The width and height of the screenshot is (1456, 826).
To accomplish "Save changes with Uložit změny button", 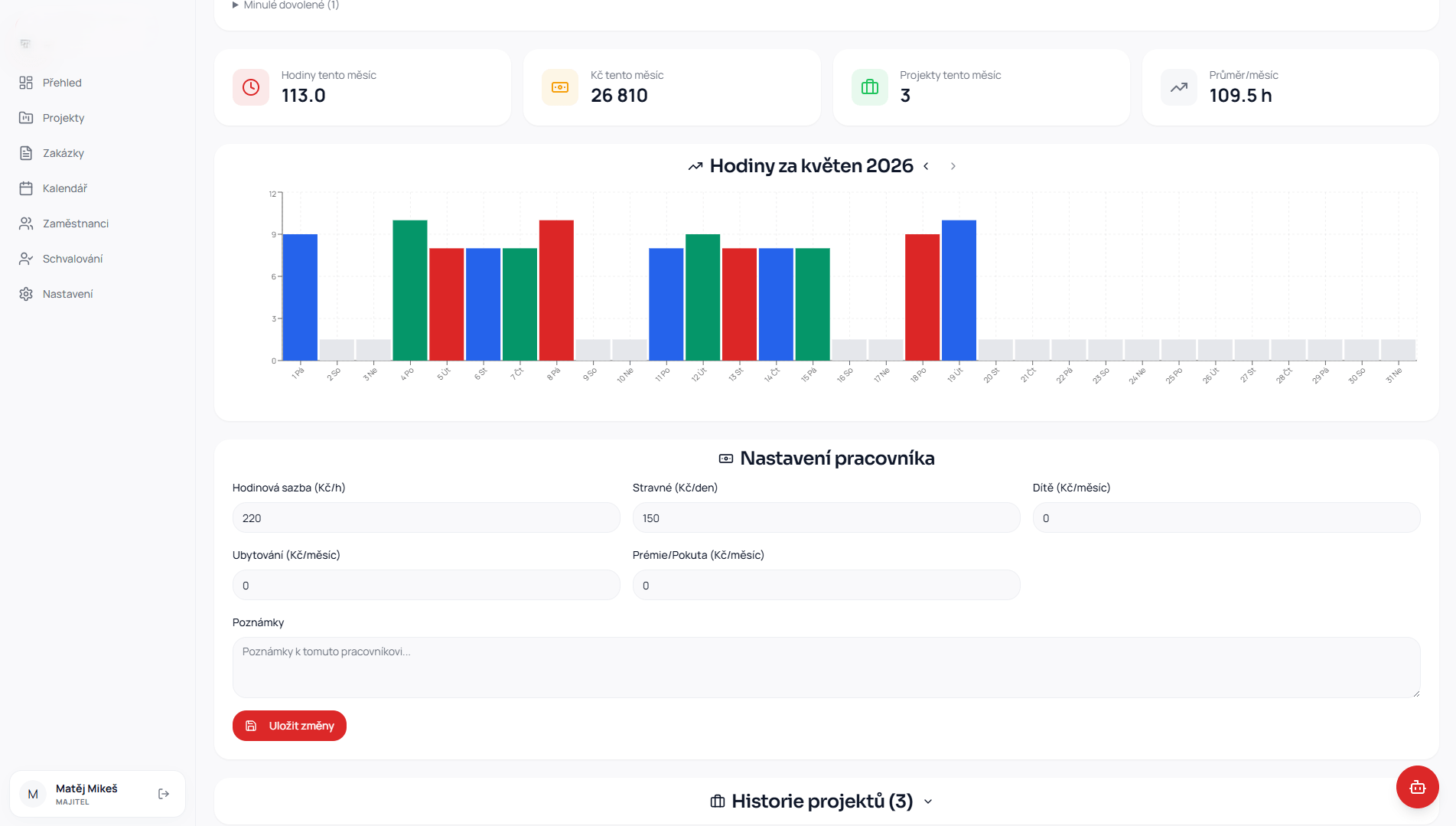I will [x=289, y=726].
